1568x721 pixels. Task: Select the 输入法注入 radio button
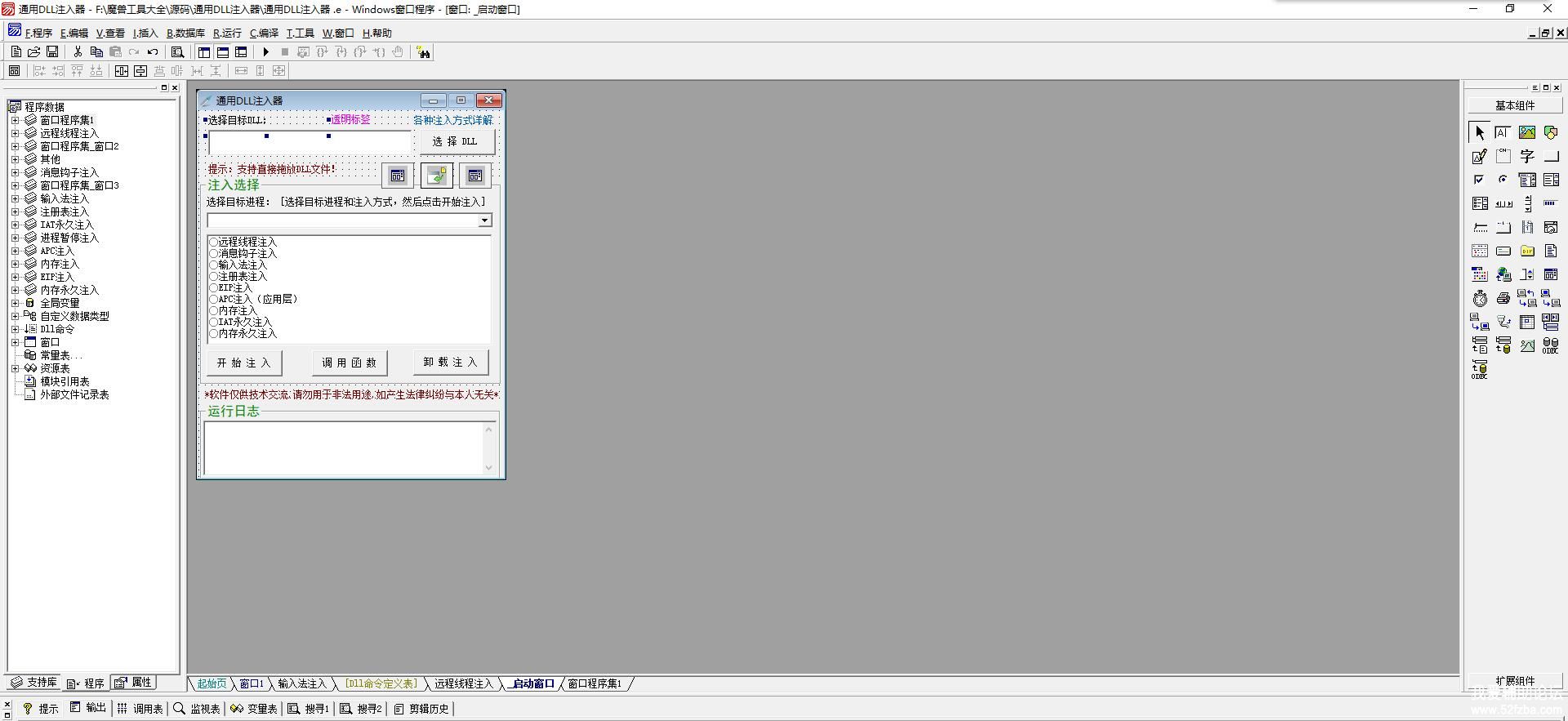click(238, 265)
